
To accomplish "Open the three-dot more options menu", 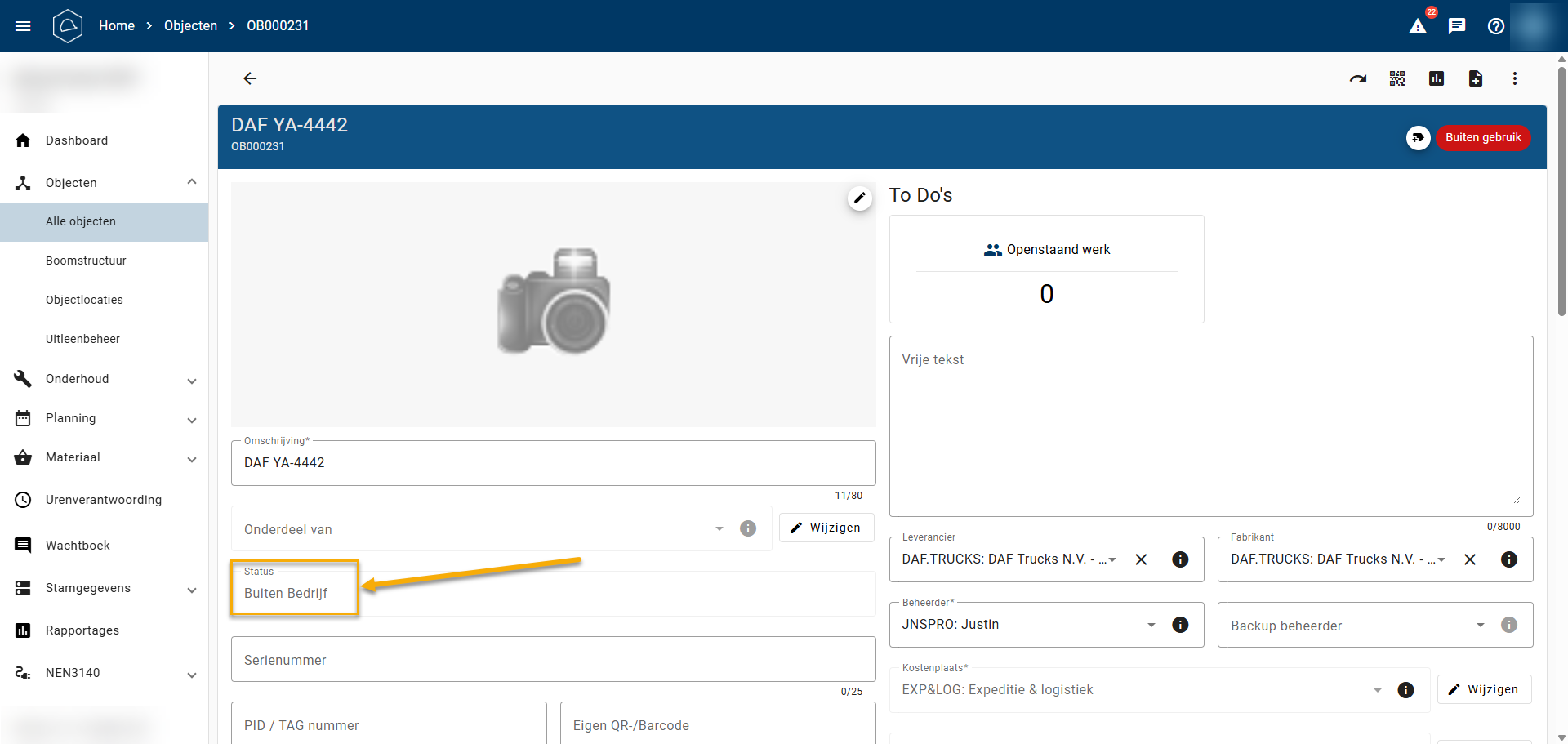I will (x=1515, y=78).
